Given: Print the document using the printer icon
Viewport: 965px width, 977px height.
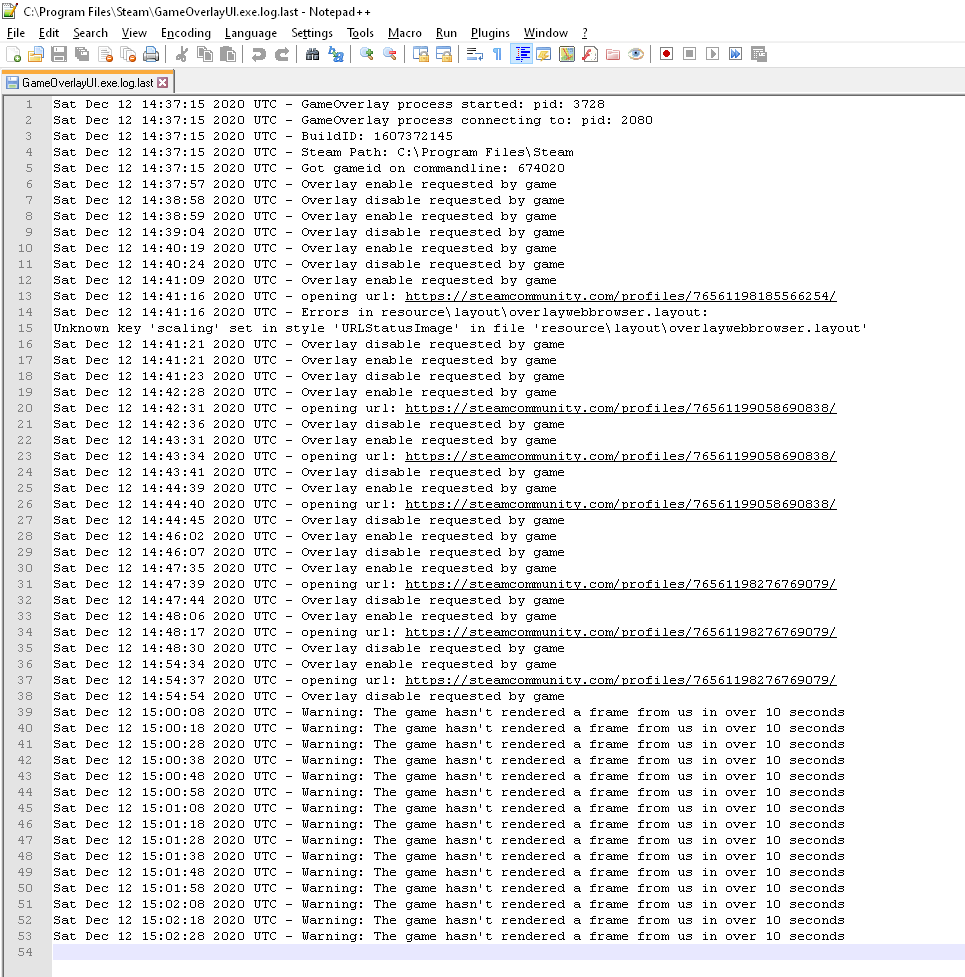Looking at the screenshot, I should coord(151,55).
